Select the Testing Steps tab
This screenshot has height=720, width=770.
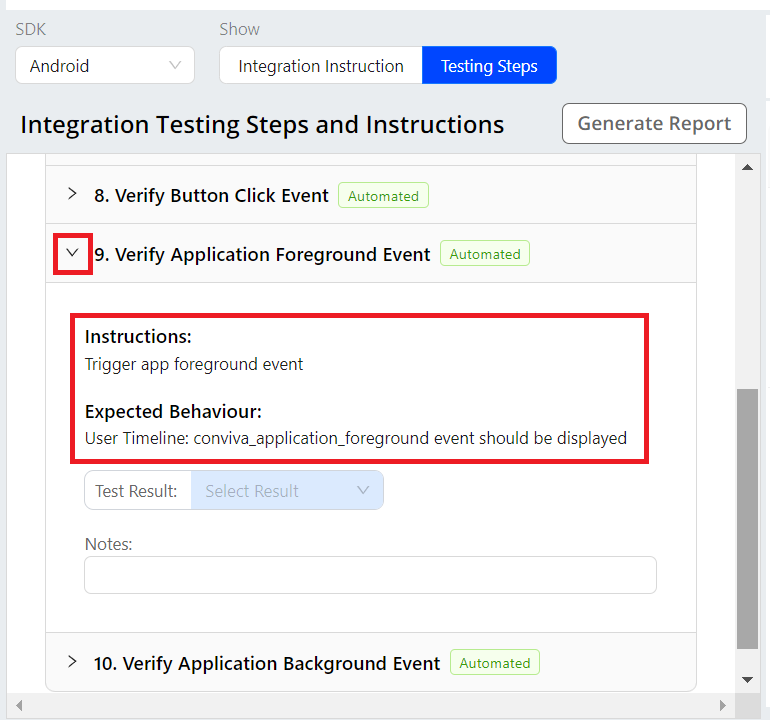click(x=489, y=66)
